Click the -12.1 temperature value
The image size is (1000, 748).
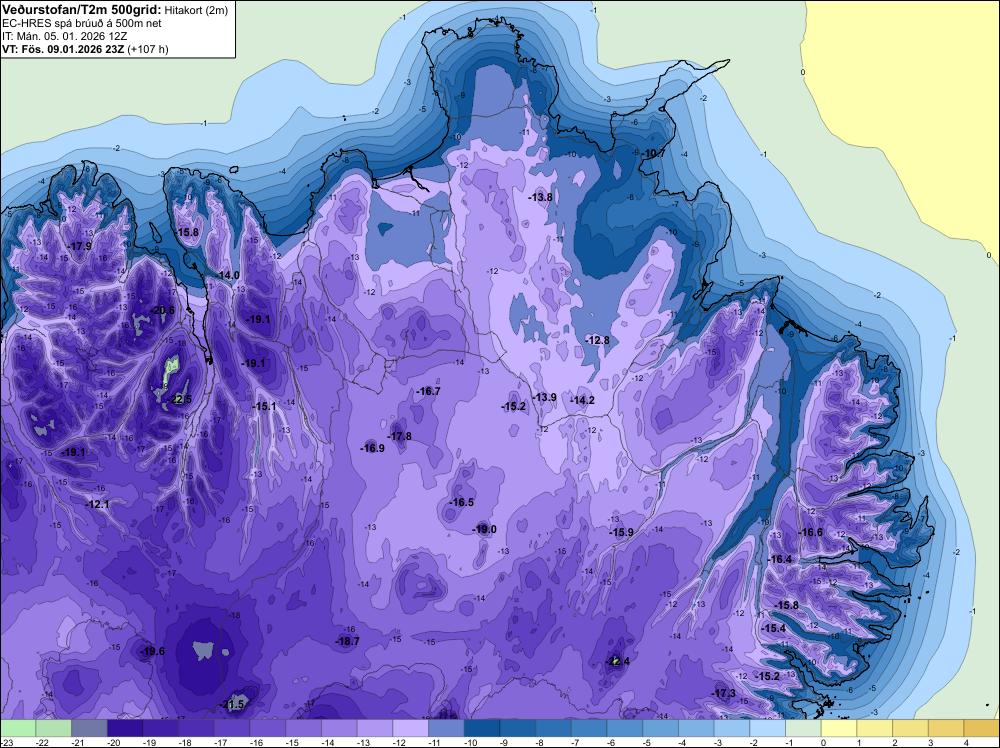[x=98, y=504]
